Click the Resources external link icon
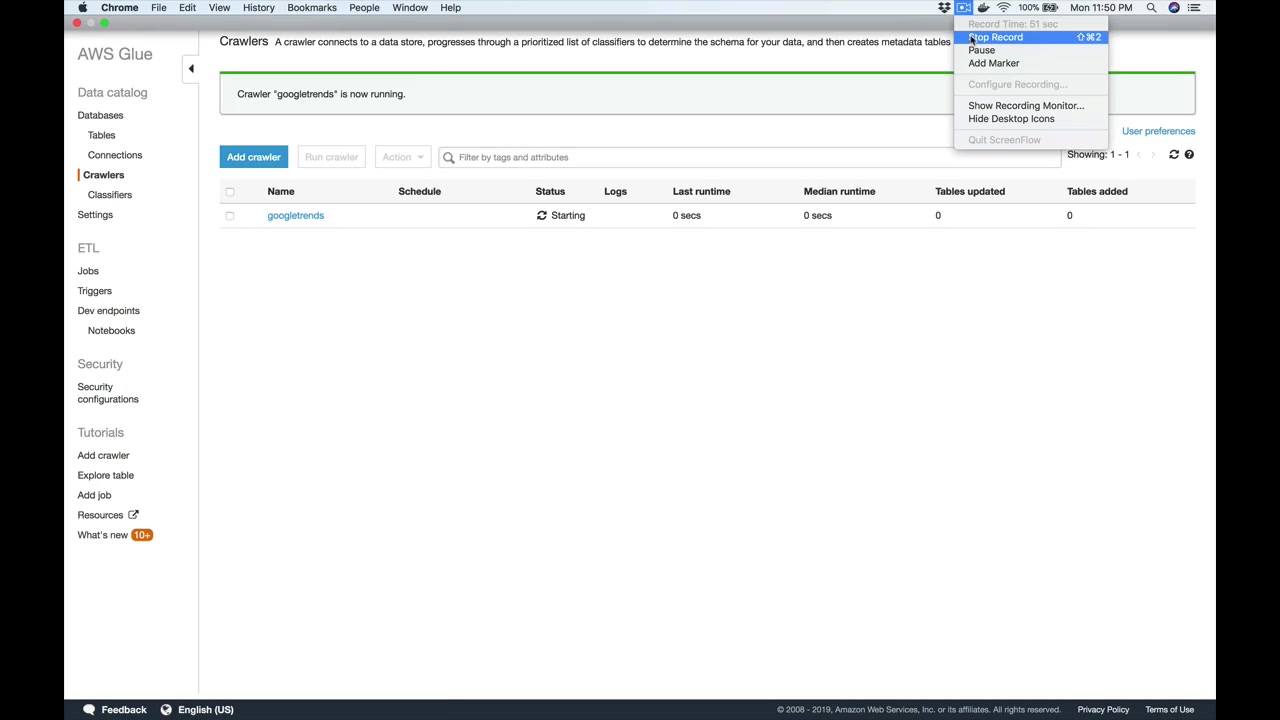 pyautogui.click(x=133, y=515)
